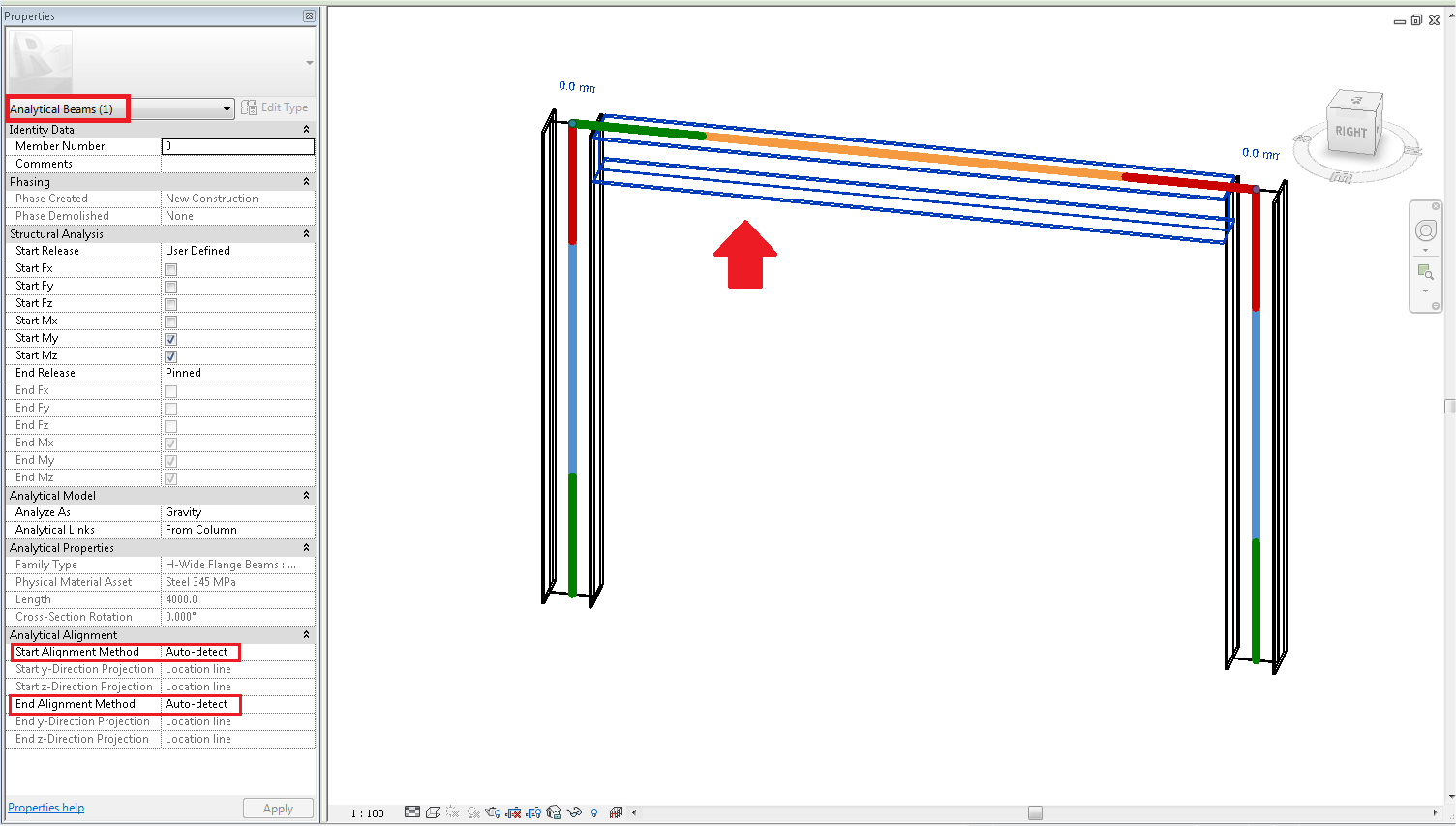Click the Crop View icon with red X
Viewport: 1456px width, 826px height.
coord(513,812)
